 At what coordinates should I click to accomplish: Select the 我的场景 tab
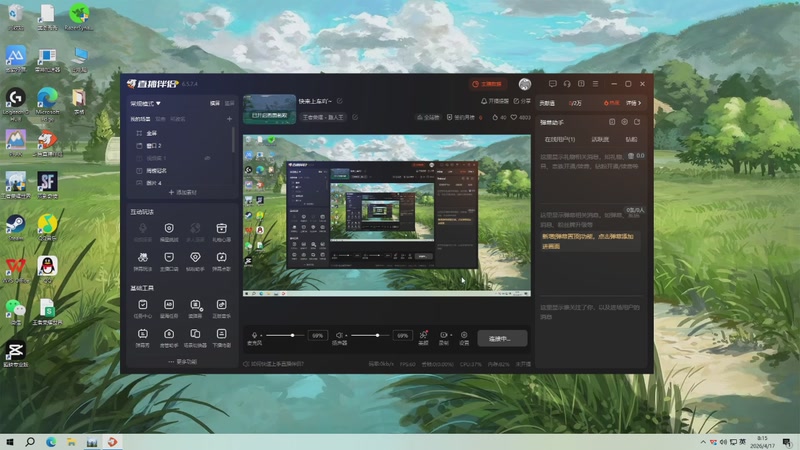(x=140, y=119)
